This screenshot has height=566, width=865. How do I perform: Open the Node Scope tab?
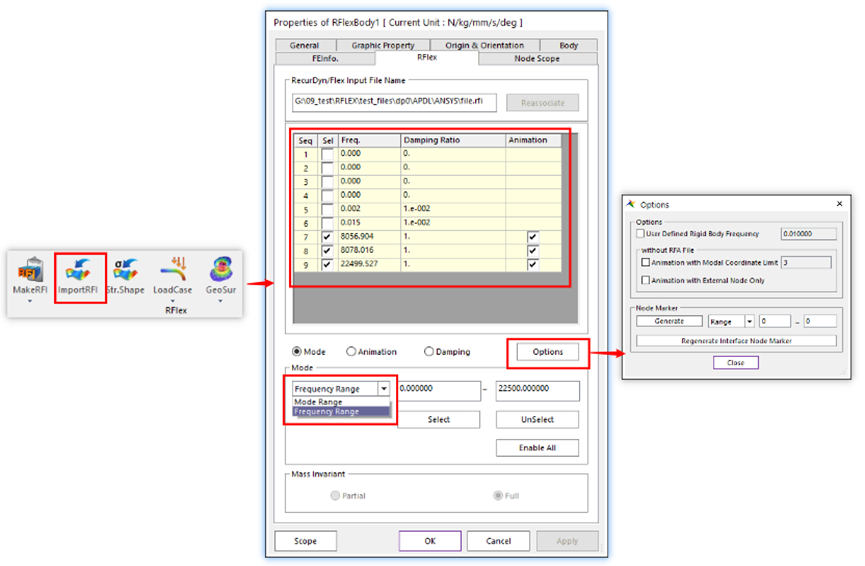click(x=537, y=58)
